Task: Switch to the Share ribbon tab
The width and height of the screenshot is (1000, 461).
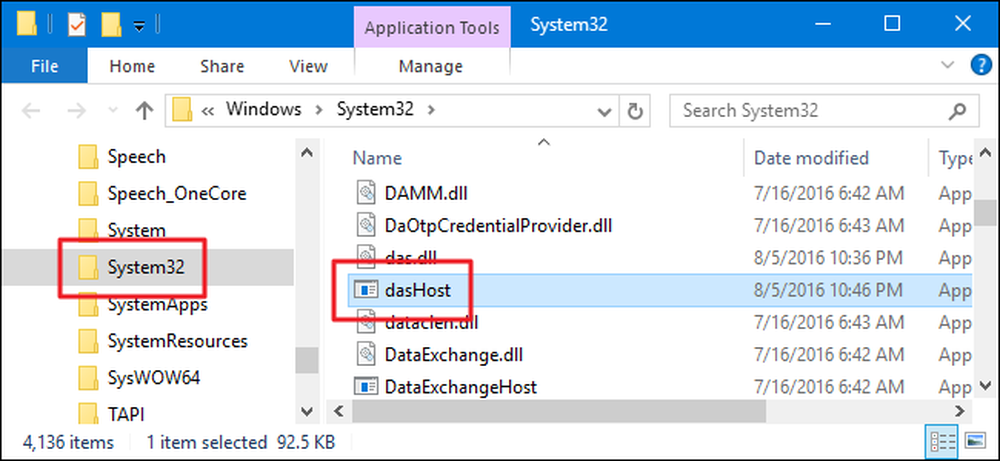Action: click(222, 66)
